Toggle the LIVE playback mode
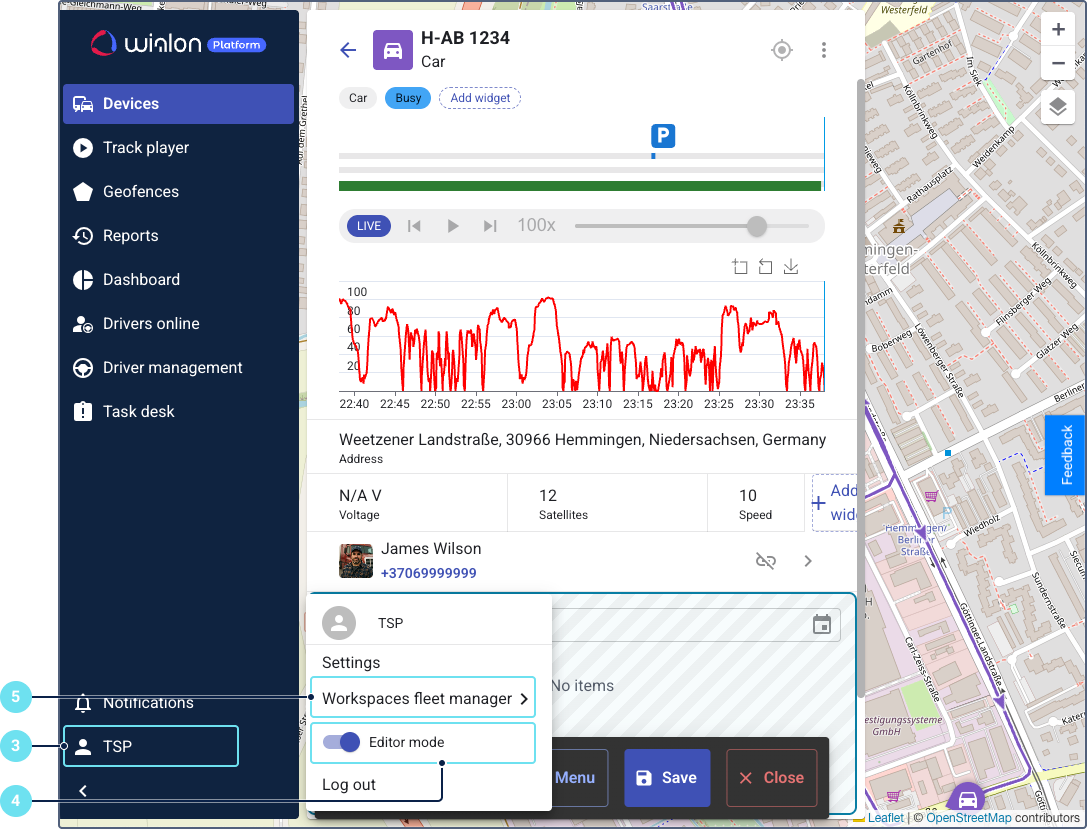This screenshot has width=1087, height=829. coord(369,226)
